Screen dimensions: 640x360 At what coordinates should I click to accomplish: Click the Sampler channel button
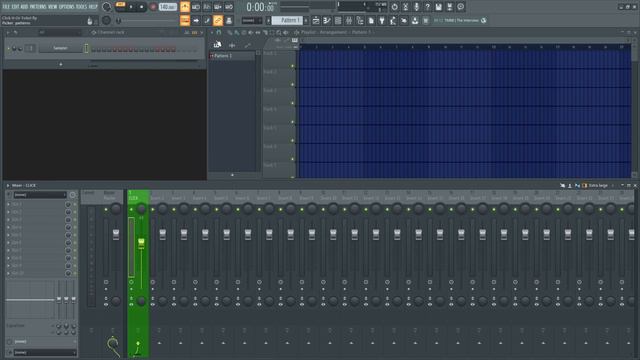(60, 48)
